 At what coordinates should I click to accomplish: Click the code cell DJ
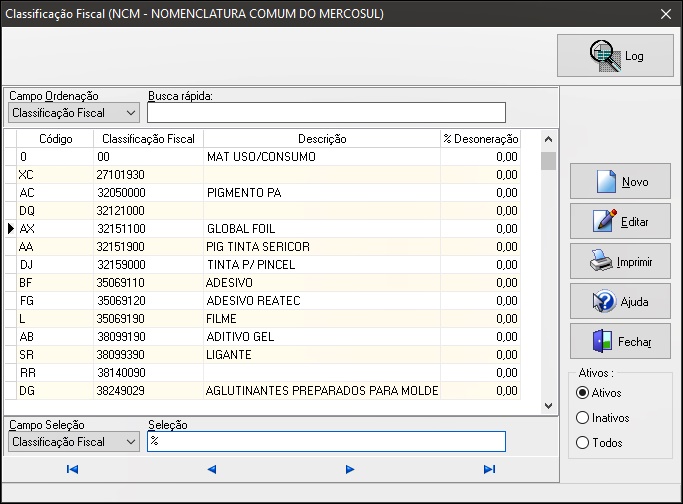pyautogui.click(x=55, y=265)
